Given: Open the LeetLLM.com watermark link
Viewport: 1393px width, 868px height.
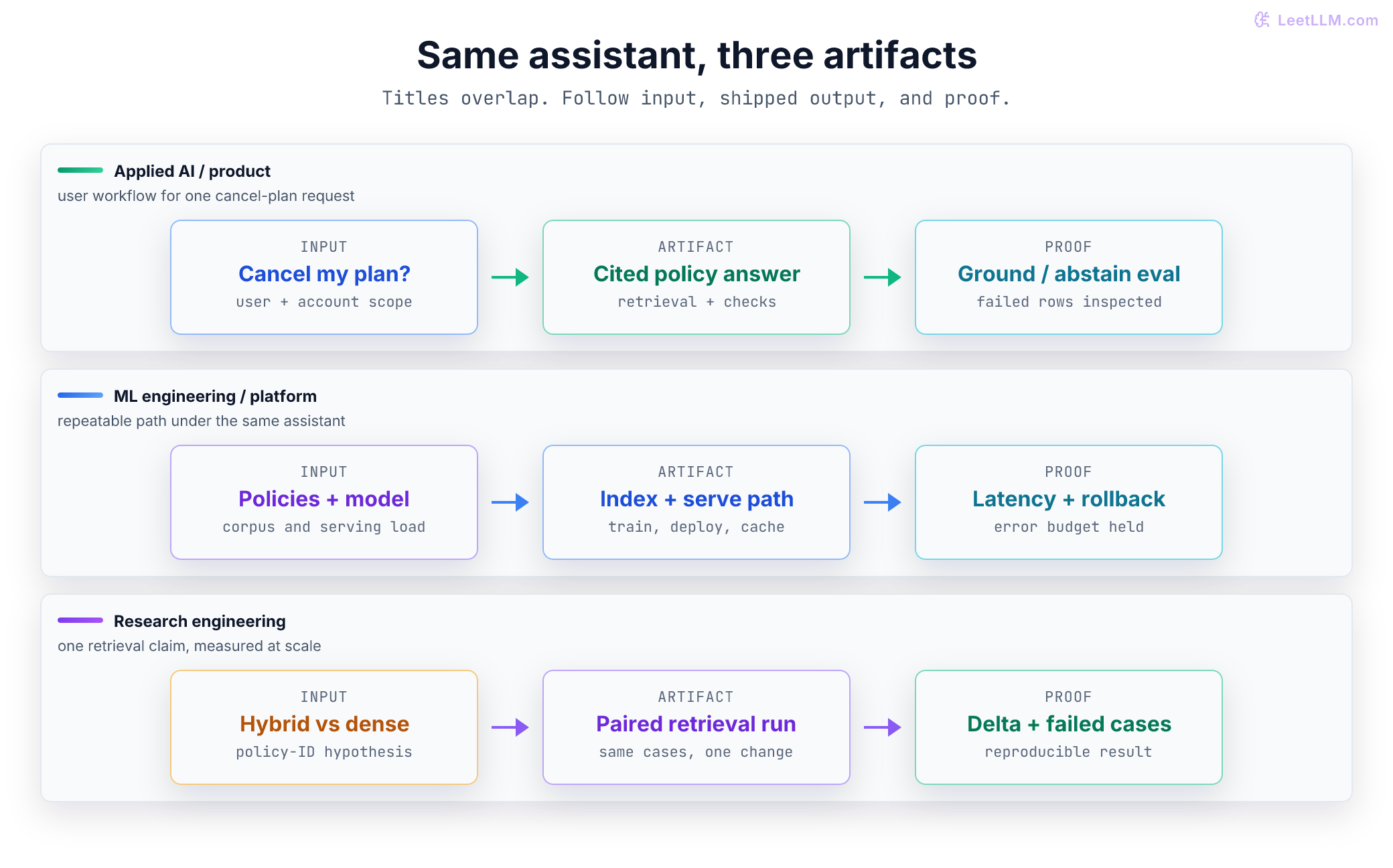Looking at the screenshot, I should [x=1316, y=20].
